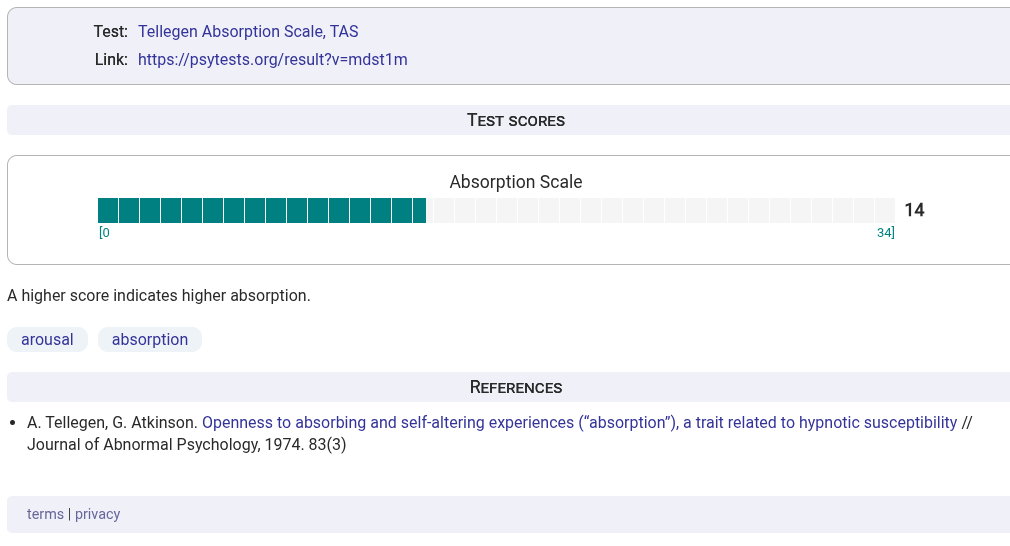Image resolution: width=1010 pixels, height=546 pixels.
Task: Click the scale maximum label 34]
Action: [886, 232]
